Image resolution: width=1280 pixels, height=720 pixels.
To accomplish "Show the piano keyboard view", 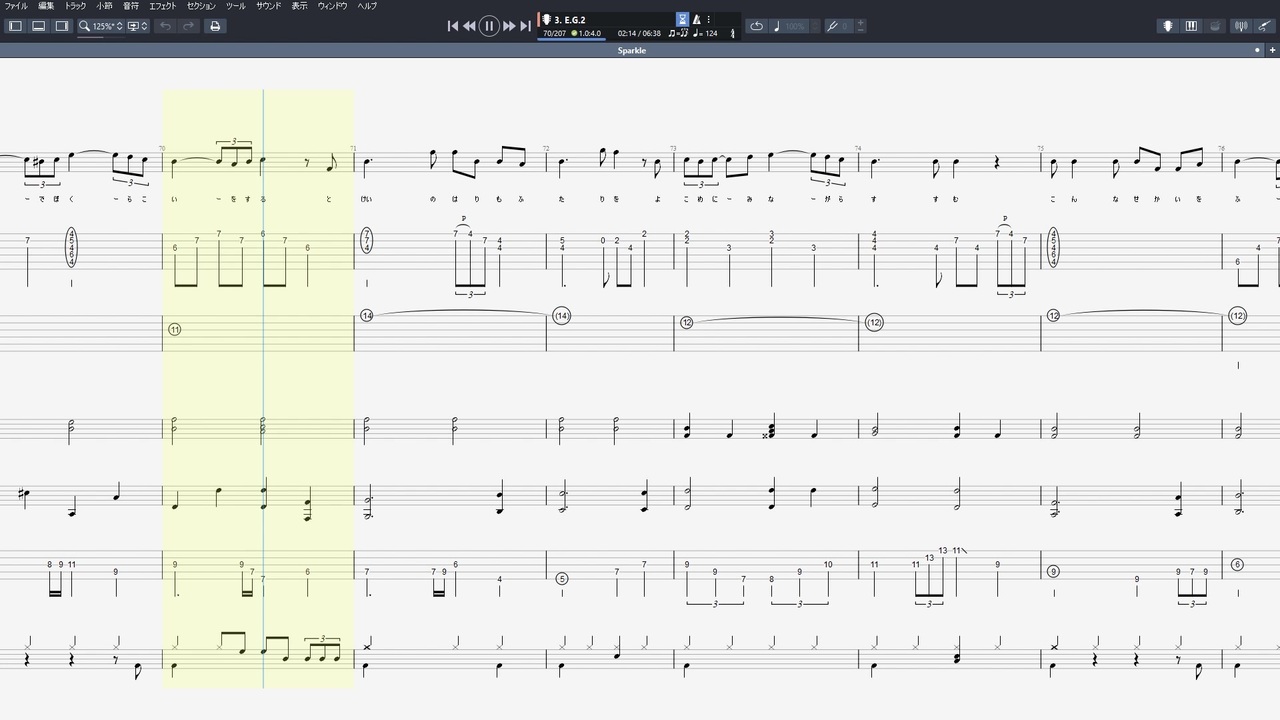I will pyautogui.click(x=1191, y=26).
